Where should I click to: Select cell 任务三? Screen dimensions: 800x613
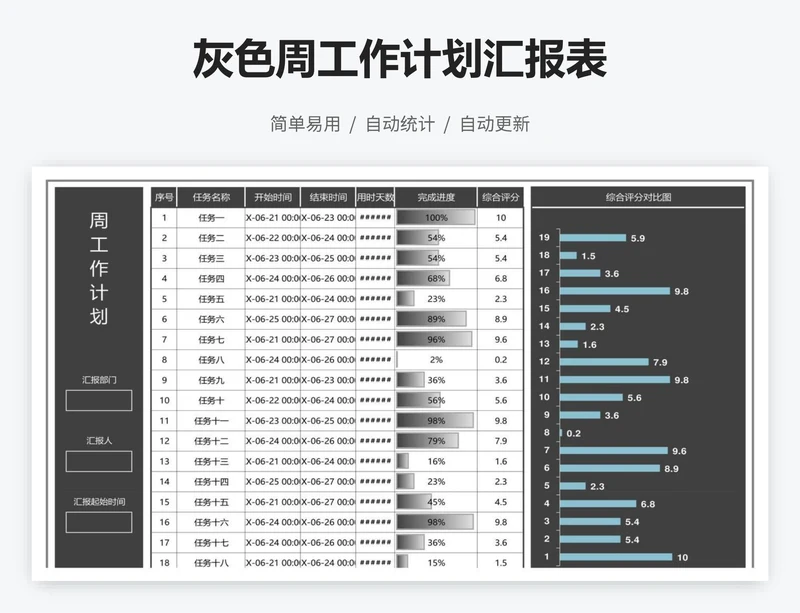click(211, 258)
